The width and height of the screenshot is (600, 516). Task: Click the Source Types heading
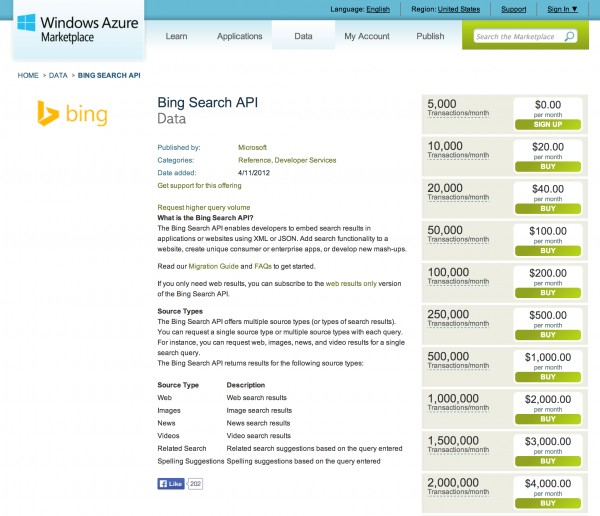(x=180, y=311)
